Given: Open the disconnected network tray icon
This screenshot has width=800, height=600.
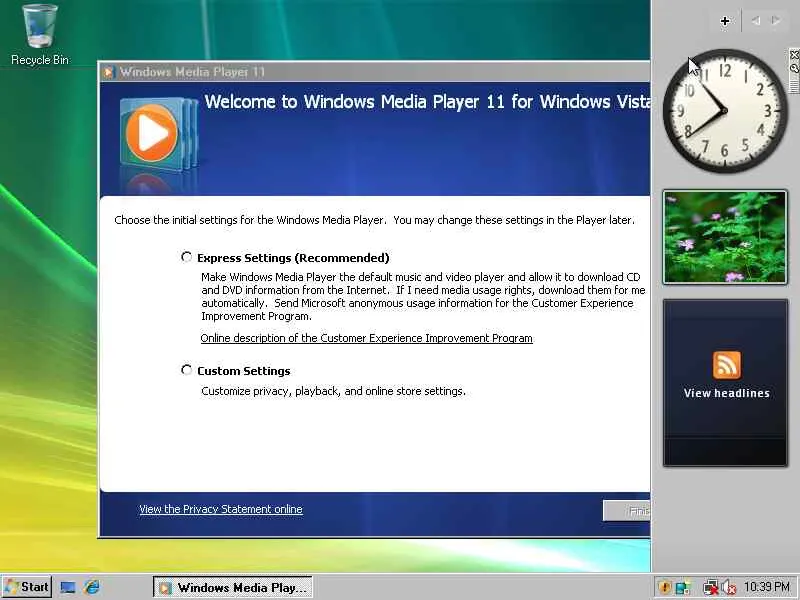Looking at the screenshot, I should 710,588.
